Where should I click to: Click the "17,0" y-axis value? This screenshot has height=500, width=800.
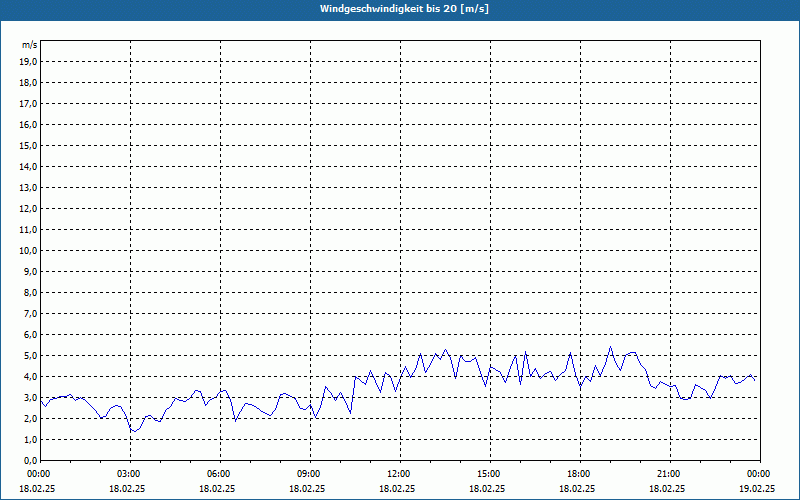click(x=29, y=104)
